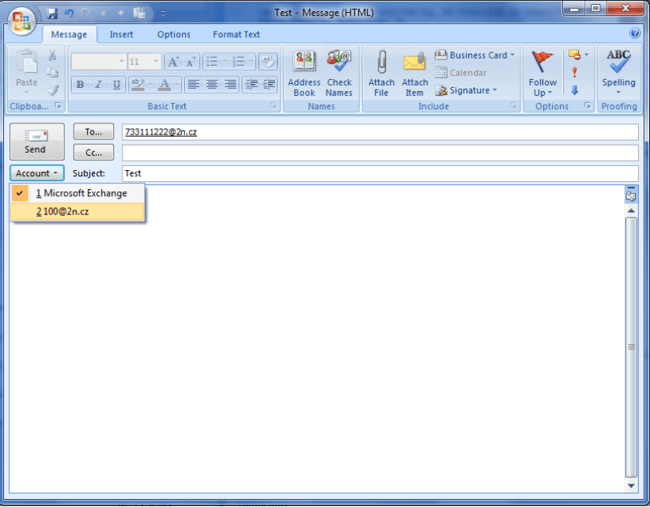Open the Office button menu

[x=22, y=21]
